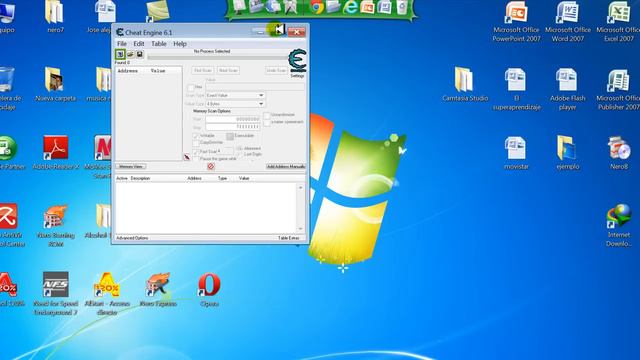Click the scan Value input field
This screenshot has width=640, height=360.
[x=255, y=87]
